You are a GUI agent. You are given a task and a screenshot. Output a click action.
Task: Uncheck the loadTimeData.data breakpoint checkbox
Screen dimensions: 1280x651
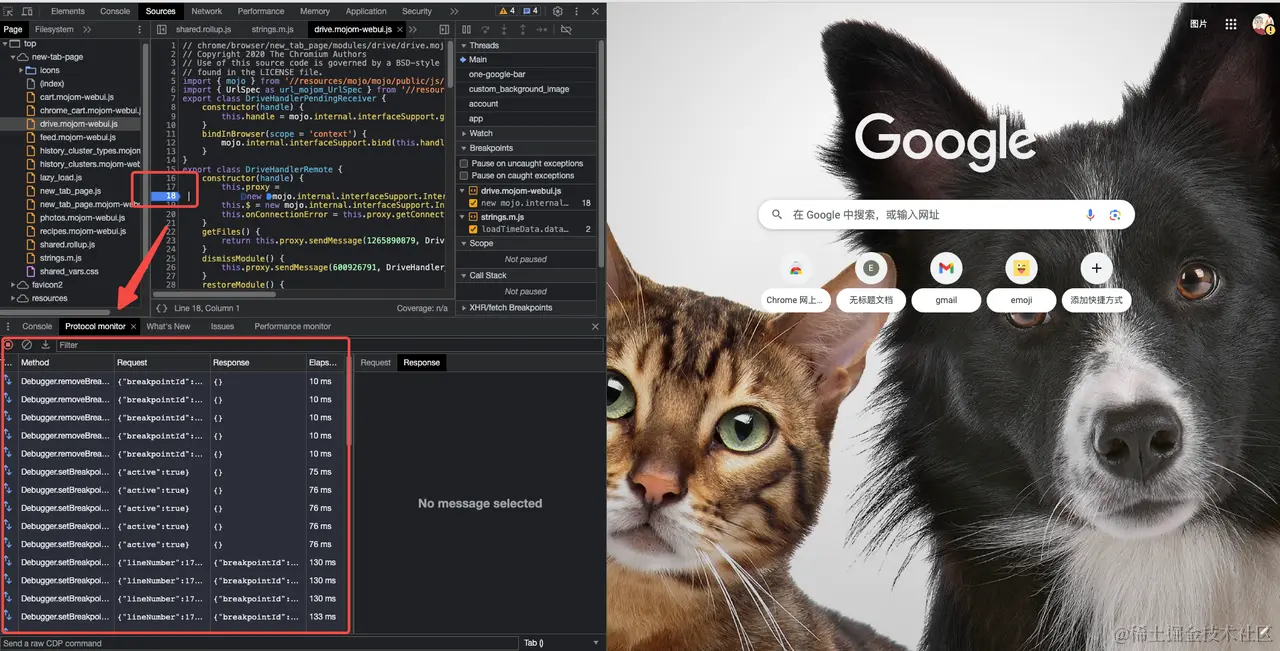(x=473, y=229)
